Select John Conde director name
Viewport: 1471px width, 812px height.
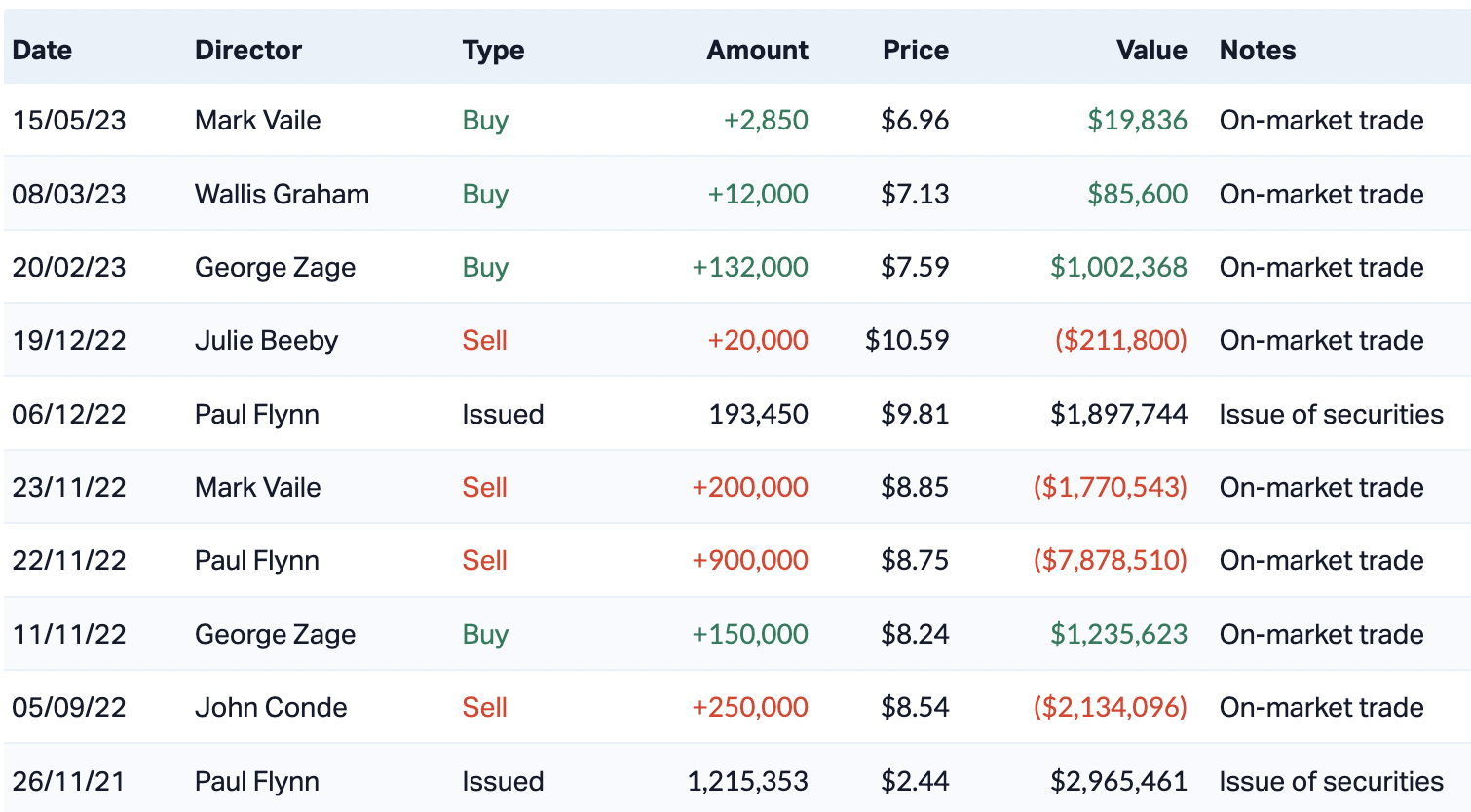271,707
